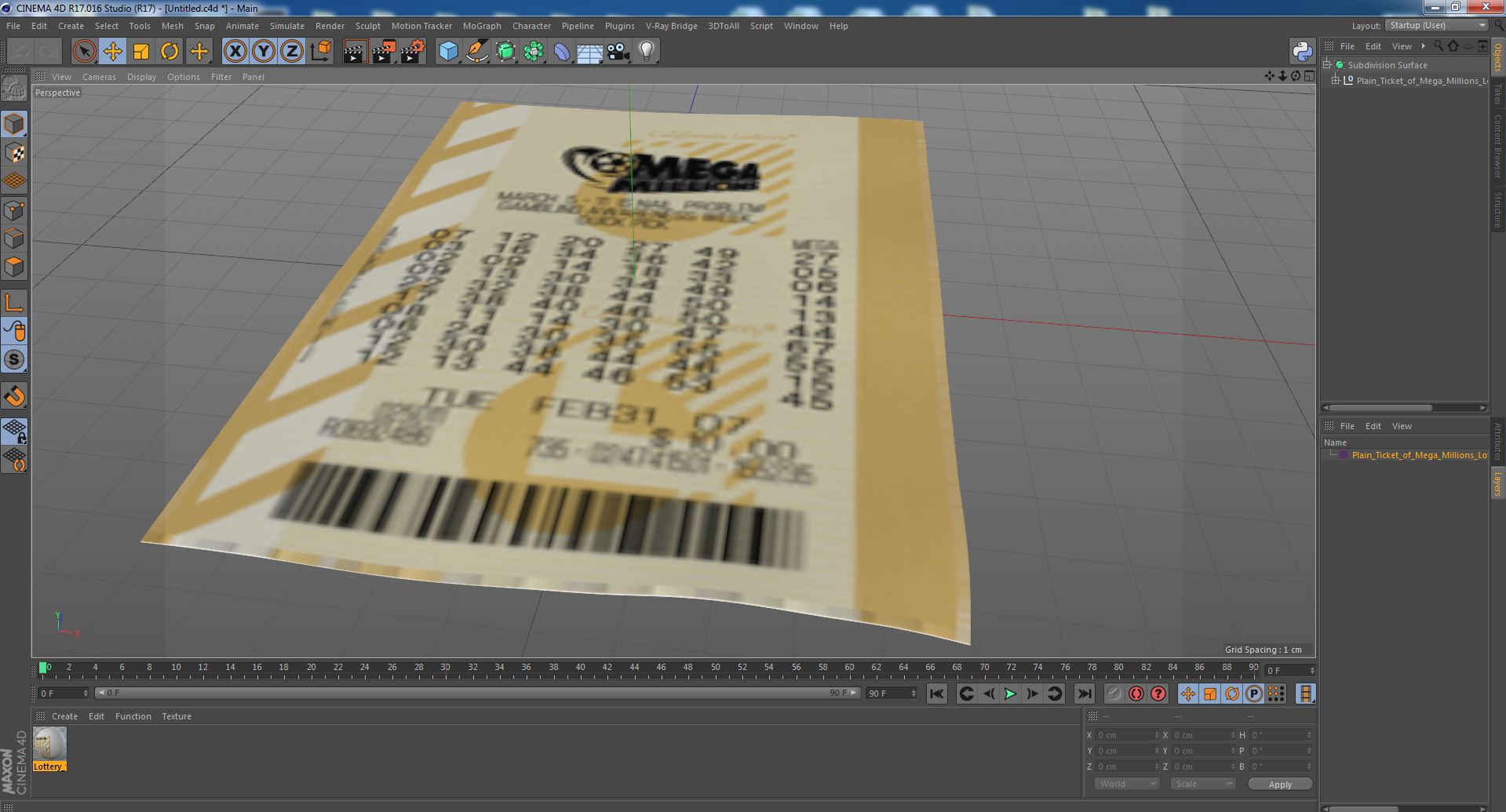Open the MoGraph menu
This screenshot has width=1506, height=812.
tap(482, 26)
